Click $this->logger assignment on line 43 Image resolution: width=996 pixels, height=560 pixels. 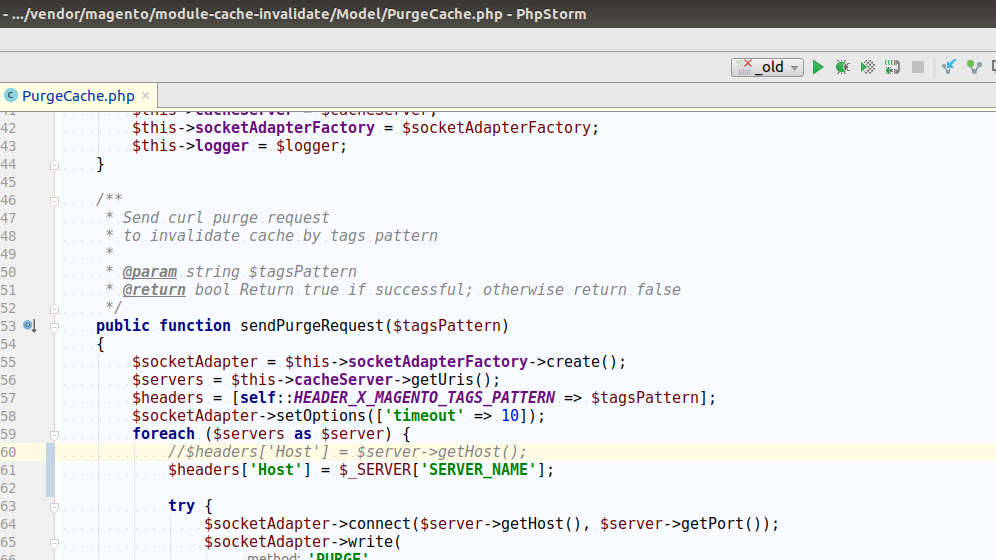[239, 146]
